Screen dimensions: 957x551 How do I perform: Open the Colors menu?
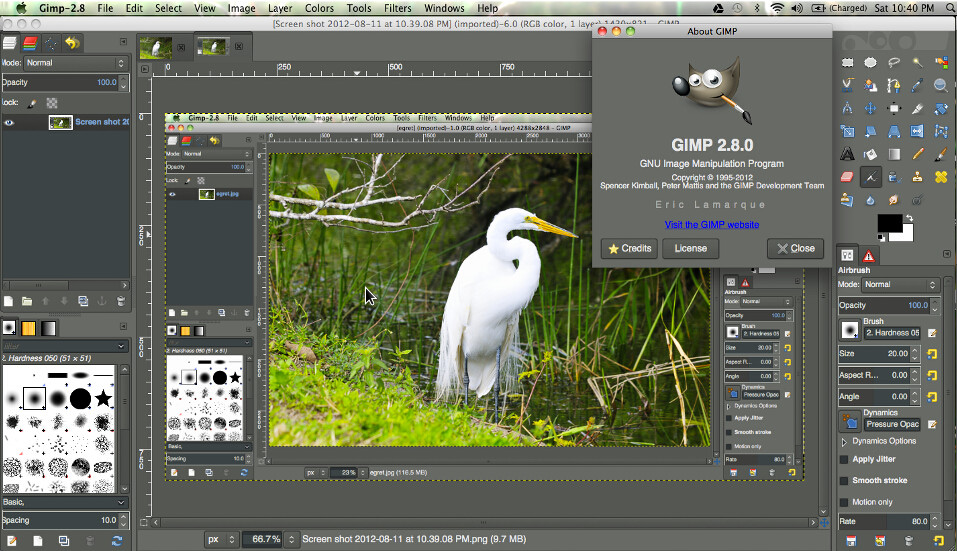click(x=319, y=8)
